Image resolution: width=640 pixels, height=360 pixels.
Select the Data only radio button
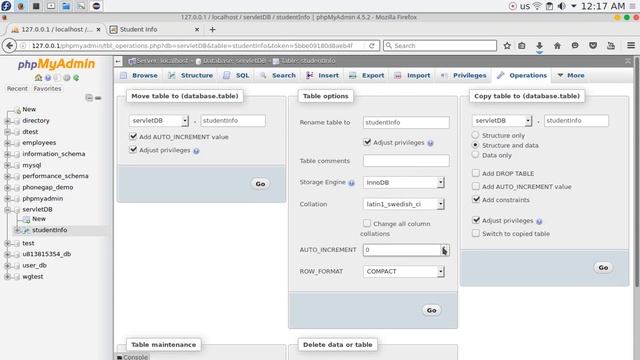[476, 155]
